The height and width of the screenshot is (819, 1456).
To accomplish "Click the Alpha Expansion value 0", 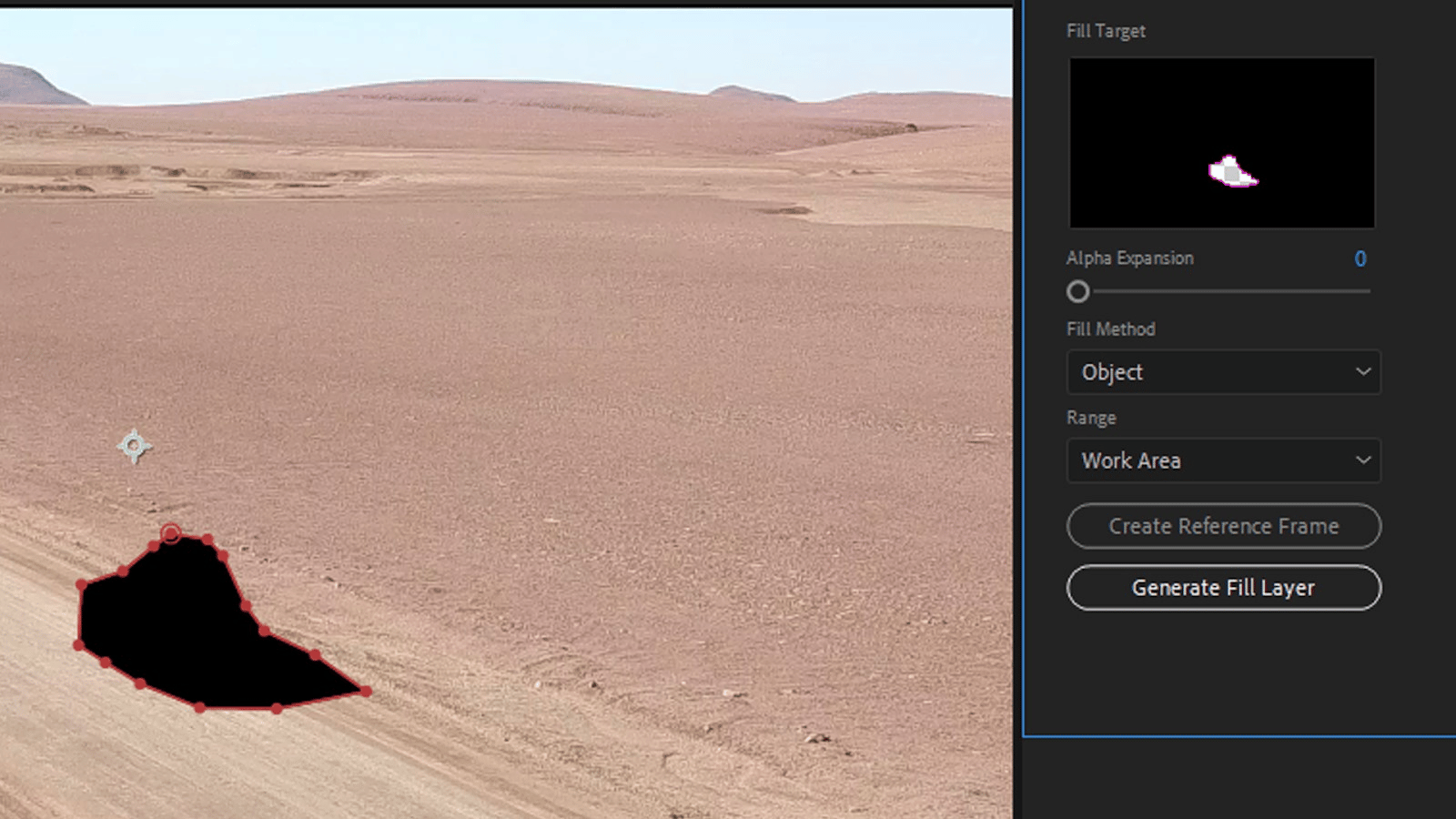I will point(1360,259).
